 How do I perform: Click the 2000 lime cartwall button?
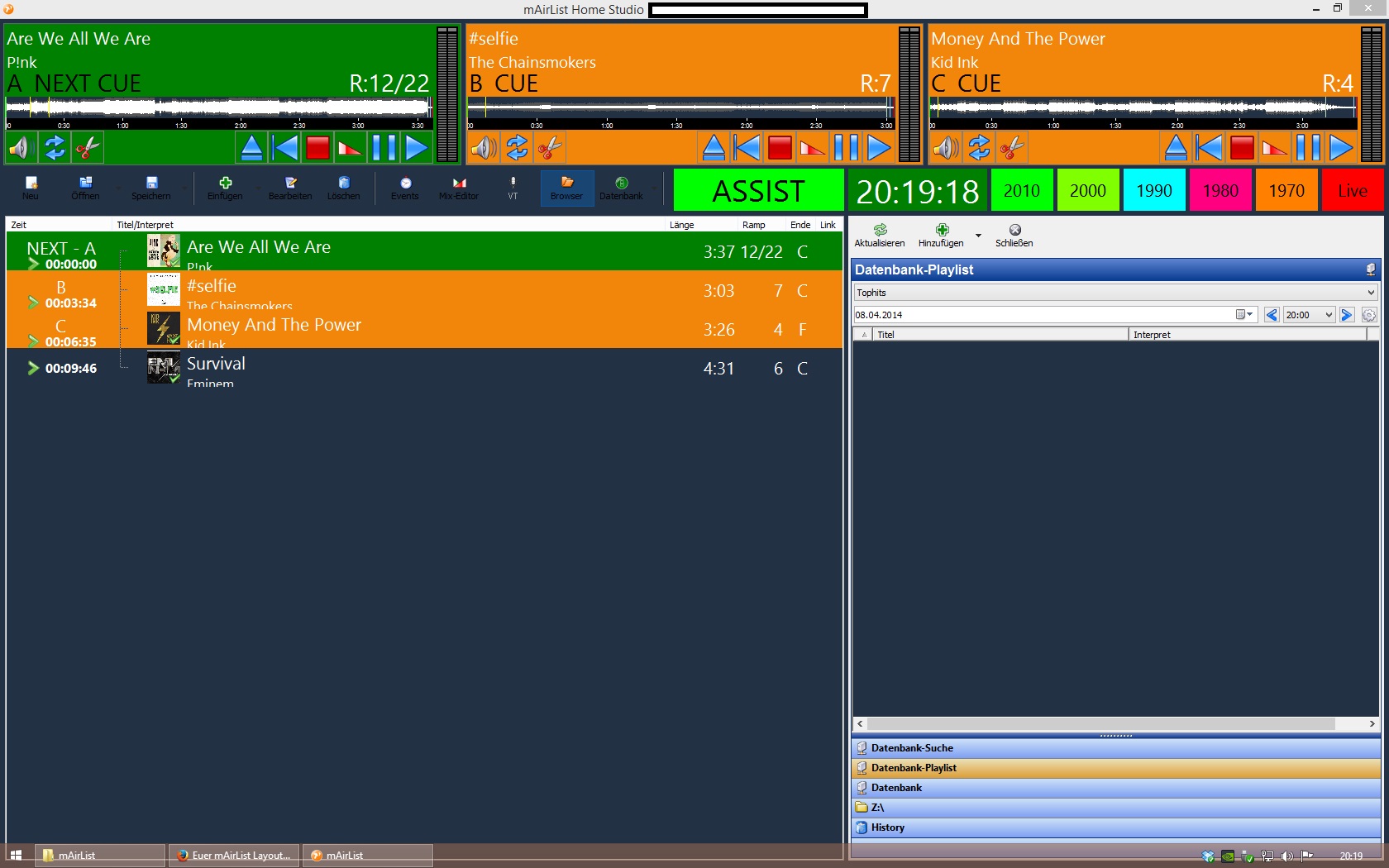pos(1088,191)
